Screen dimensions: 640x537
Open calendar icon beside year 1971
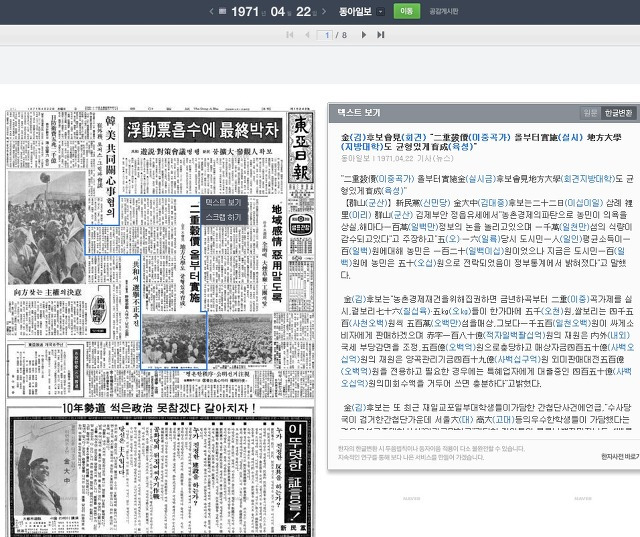pyautogui.click(x=222, y=11)
